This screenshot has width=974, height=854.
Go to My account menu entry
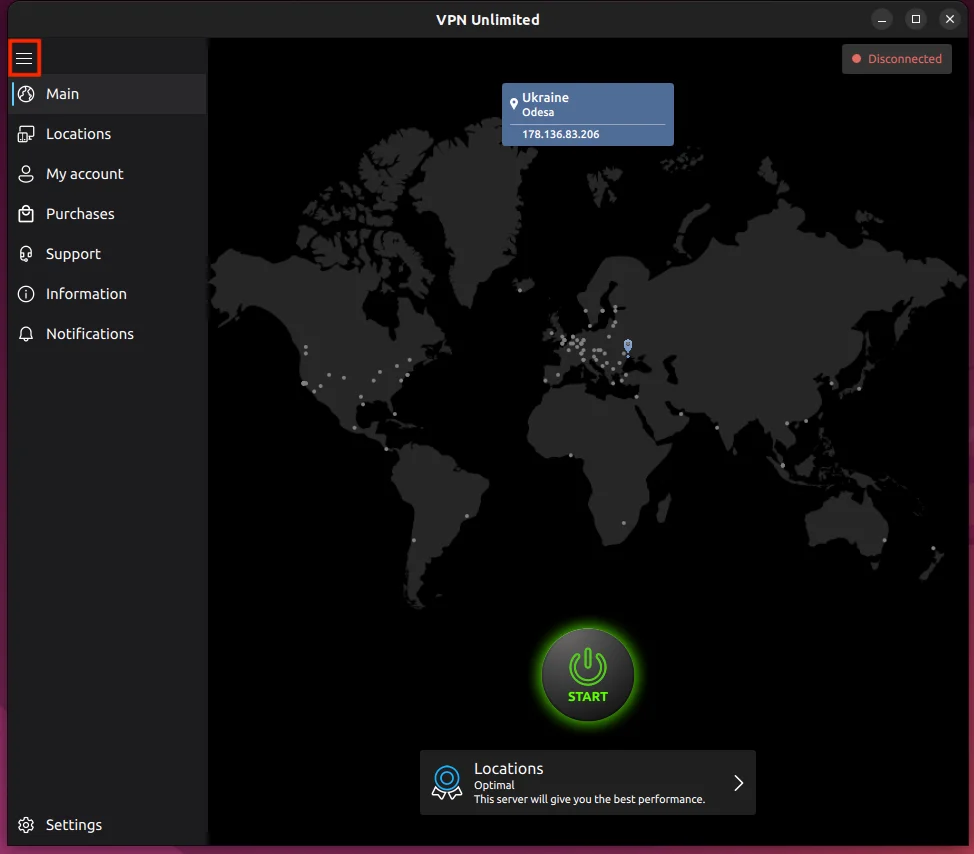(85, 174)
